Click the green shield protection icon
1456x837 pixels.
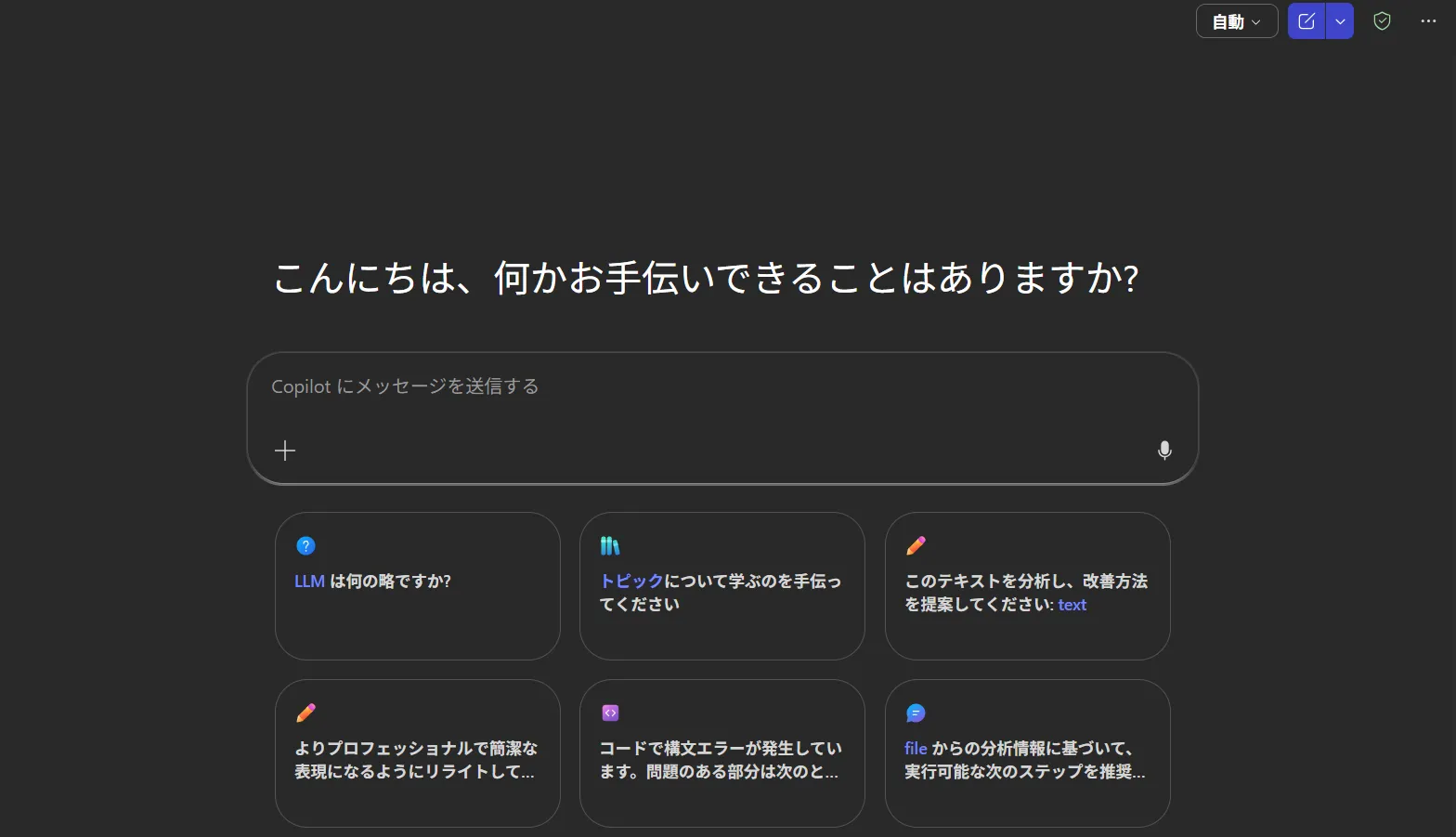click(1382, 21)
